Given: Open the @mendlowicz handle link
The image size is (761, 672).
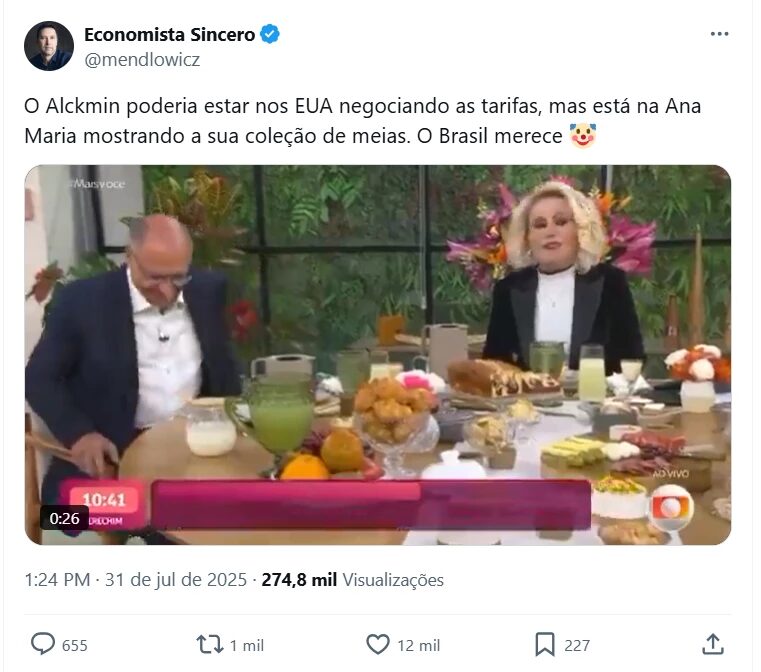Looking at the screenshot, I should (142, 59).
